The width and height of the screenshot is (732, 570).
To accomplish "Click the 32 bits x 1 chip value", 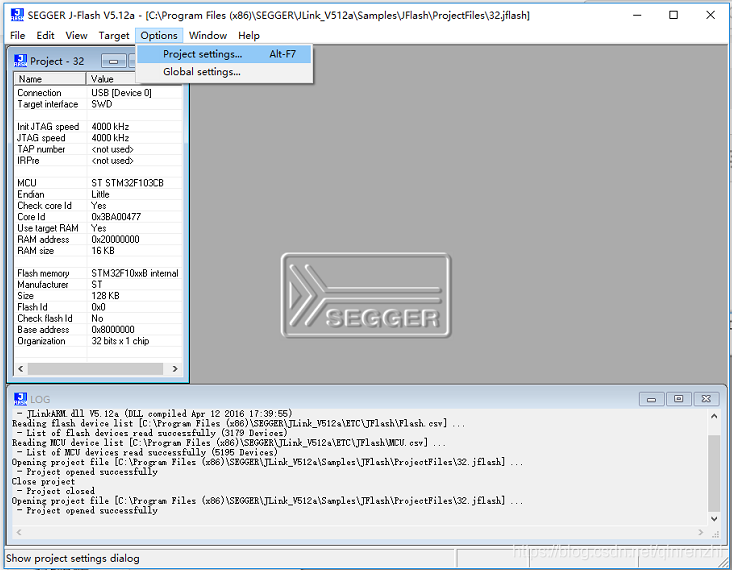I will pyautogui.click(x=120, y=341).
